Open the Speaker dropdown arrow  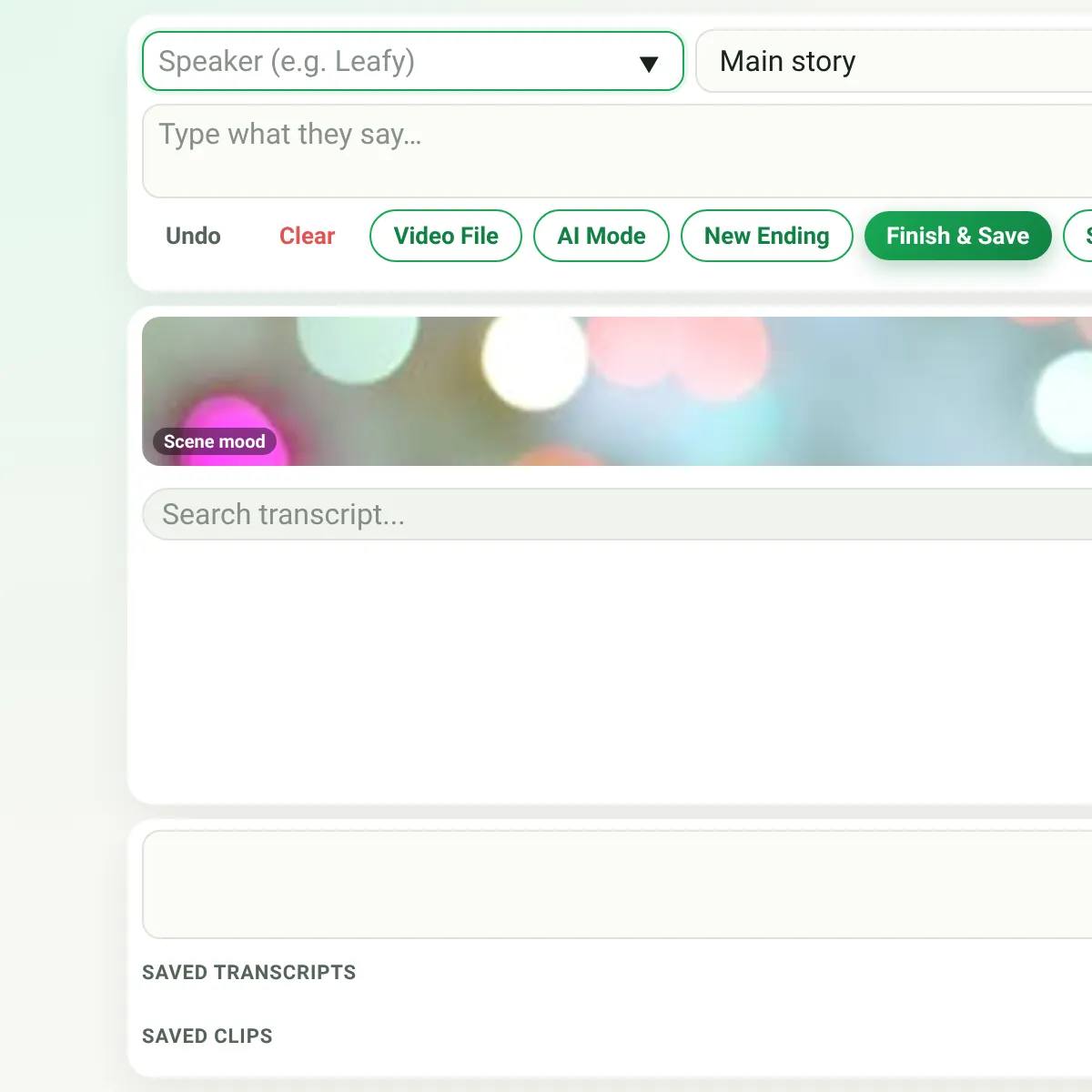point(648,64)
